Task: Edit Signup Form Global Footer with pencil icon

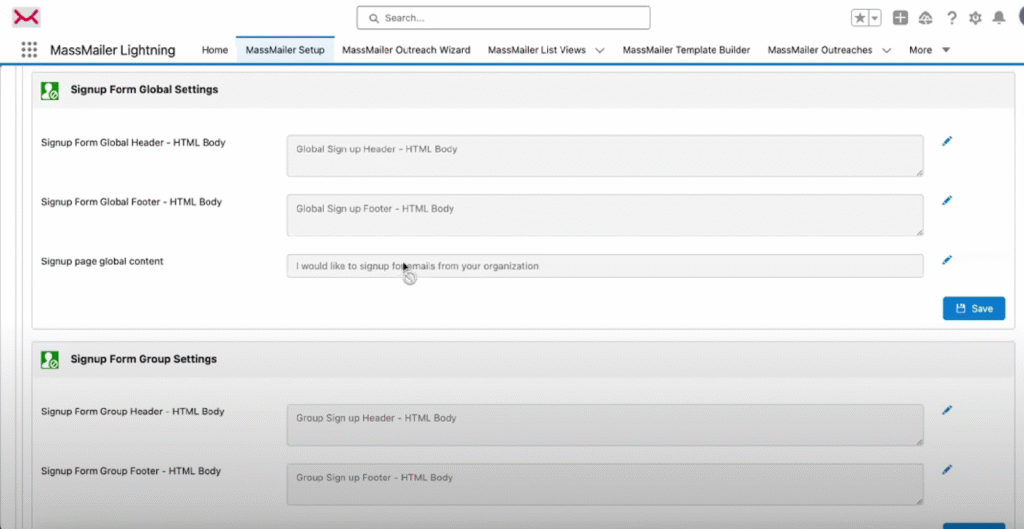Action: point(947,200)
